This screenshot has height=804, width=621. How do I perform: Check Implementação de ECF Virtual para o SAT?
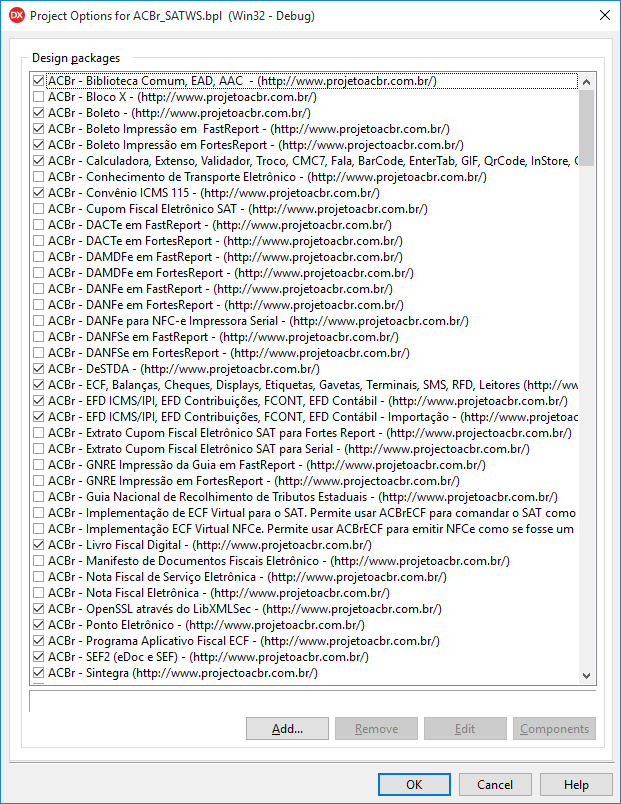[38, 513]
